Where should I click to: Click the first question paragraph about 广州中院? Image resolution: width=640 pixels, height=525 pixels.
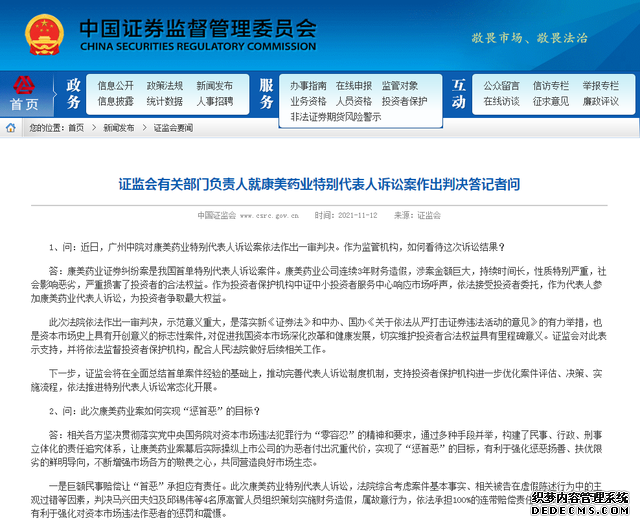(277, 247)
